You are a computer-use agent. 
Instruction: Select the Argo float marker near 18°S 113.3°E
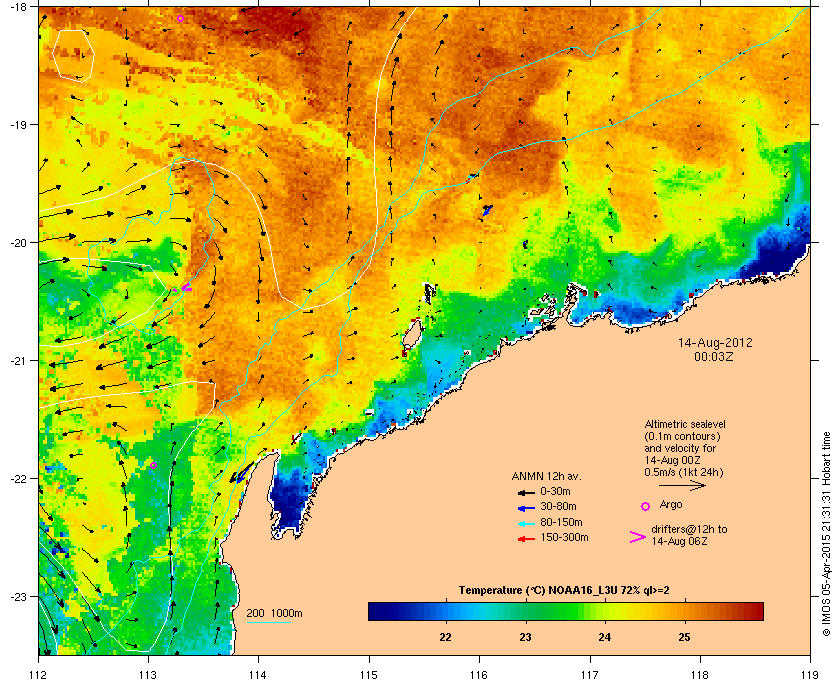(181, 19)
